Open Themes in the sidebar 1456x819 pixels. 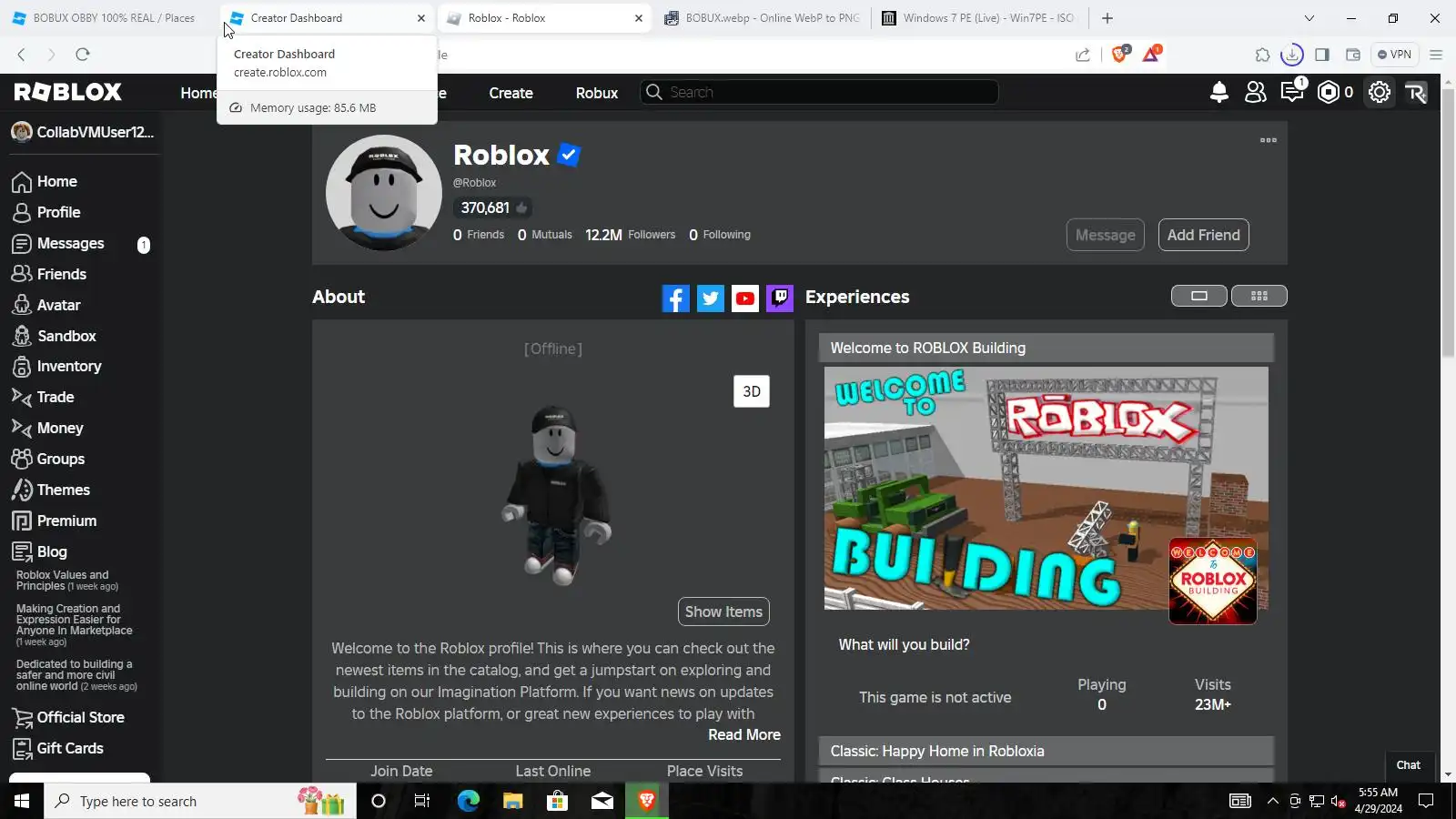(x=52, y=490)
